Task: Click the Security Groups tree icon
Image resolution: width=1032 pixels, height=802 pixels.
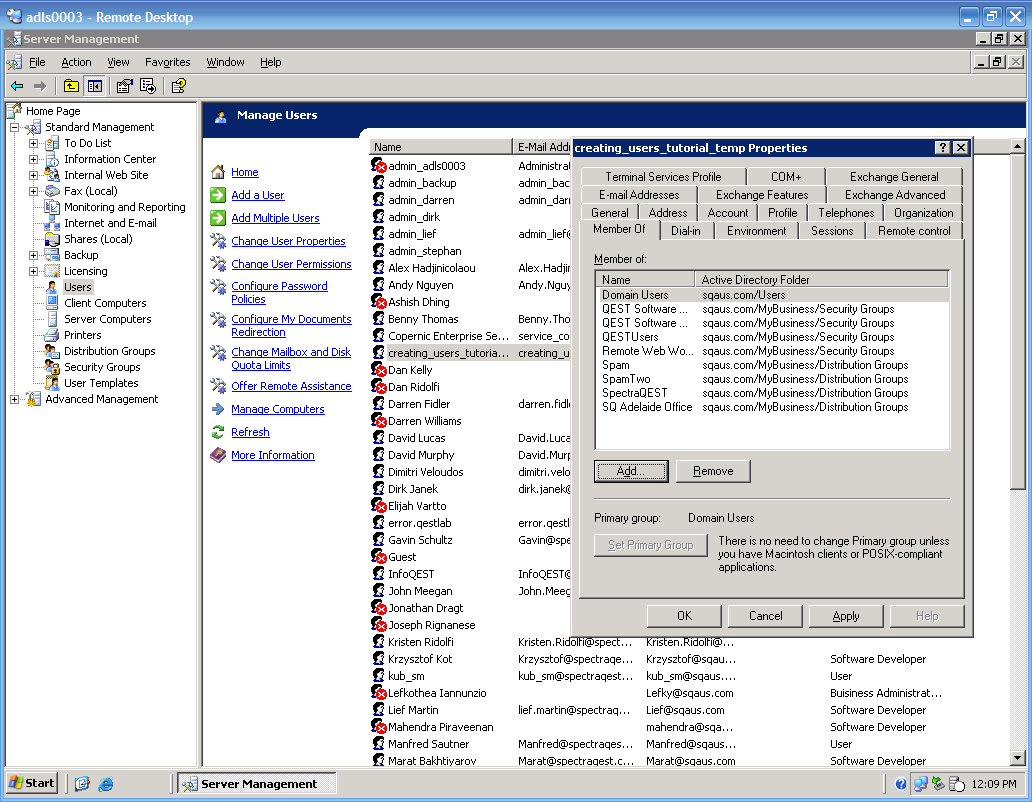Action: [x=53, y=367]
